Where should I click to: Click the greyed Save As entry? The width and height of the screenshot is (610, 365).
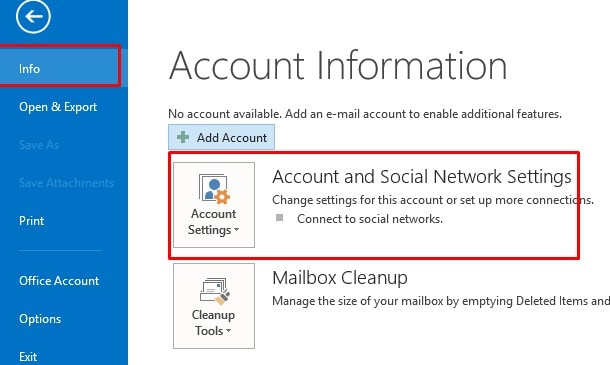[39, 145]
